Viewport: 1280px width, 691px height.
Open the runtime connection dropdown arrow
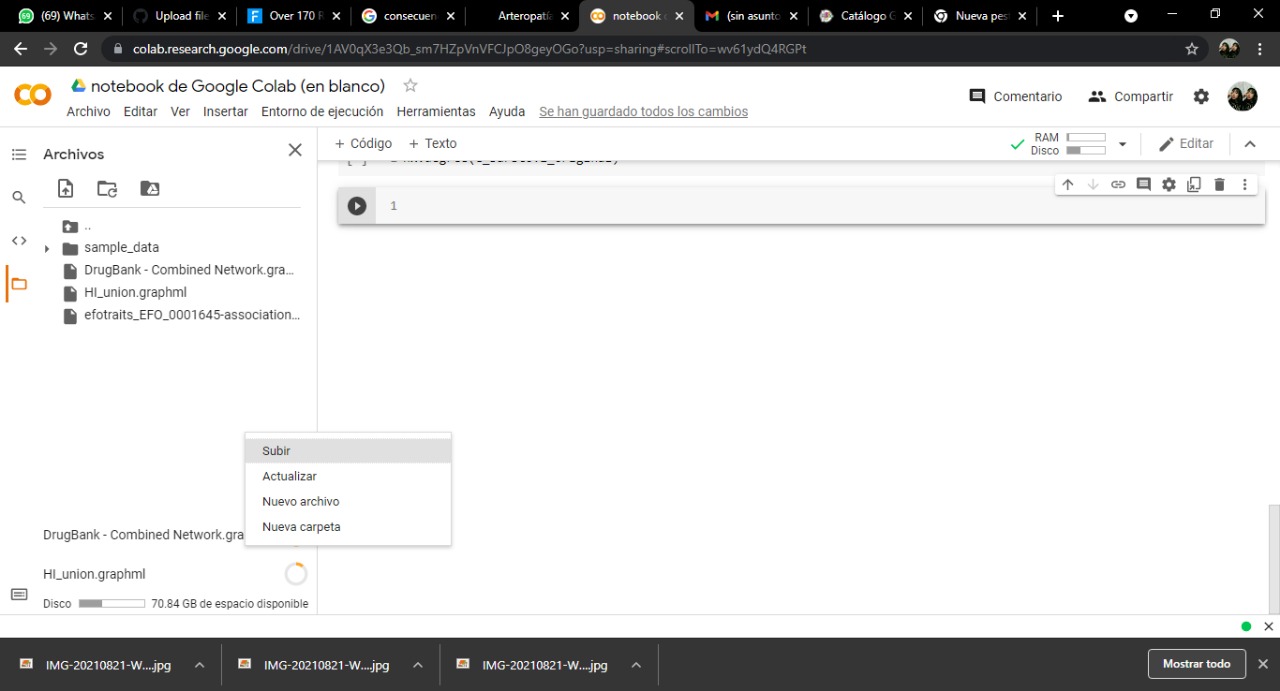pyautogui.click(x=1122, y=144)
